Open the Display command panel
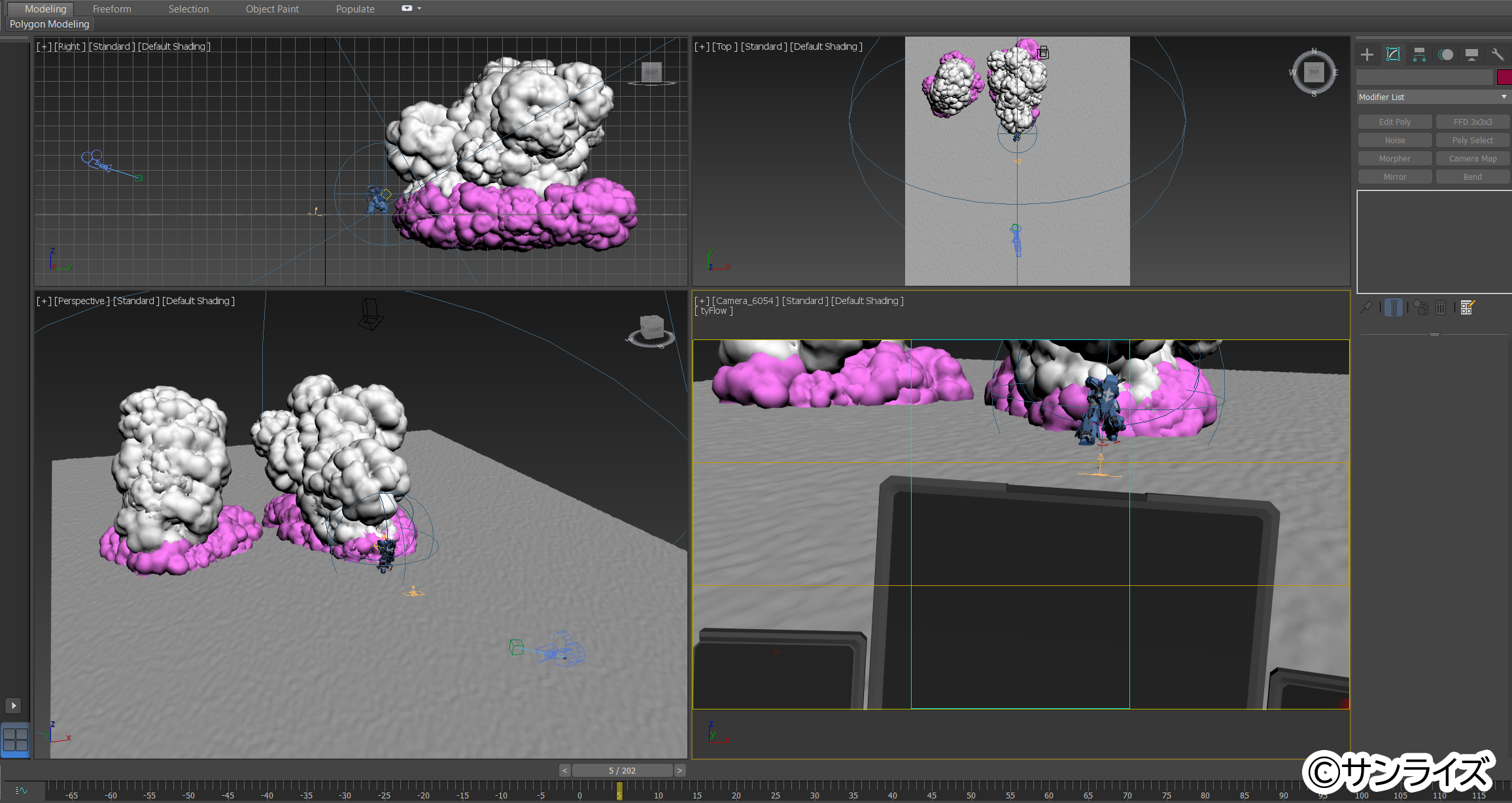This screenshot has width=1512, height=803. pyautogui.click(x=1471, y=55)
